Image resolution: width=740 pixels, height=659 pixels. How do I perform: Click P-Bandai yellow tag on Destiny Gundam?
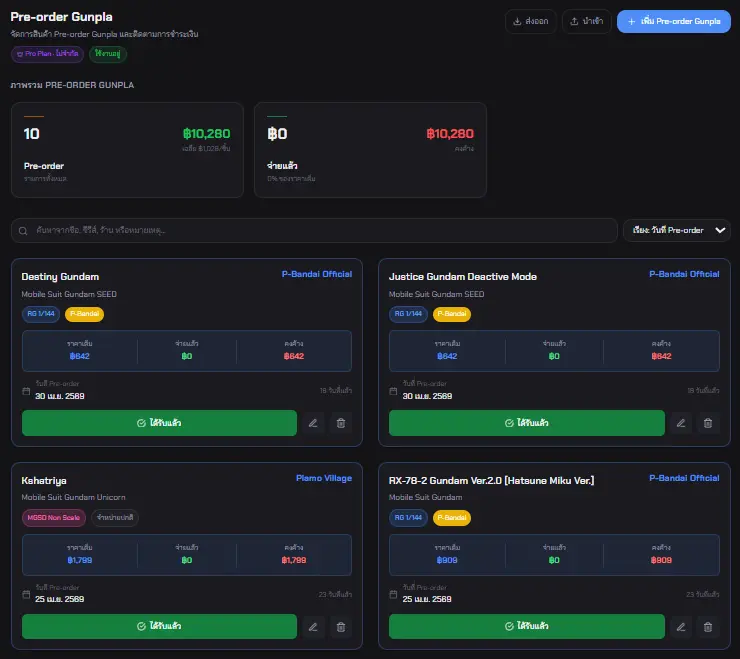84,314
